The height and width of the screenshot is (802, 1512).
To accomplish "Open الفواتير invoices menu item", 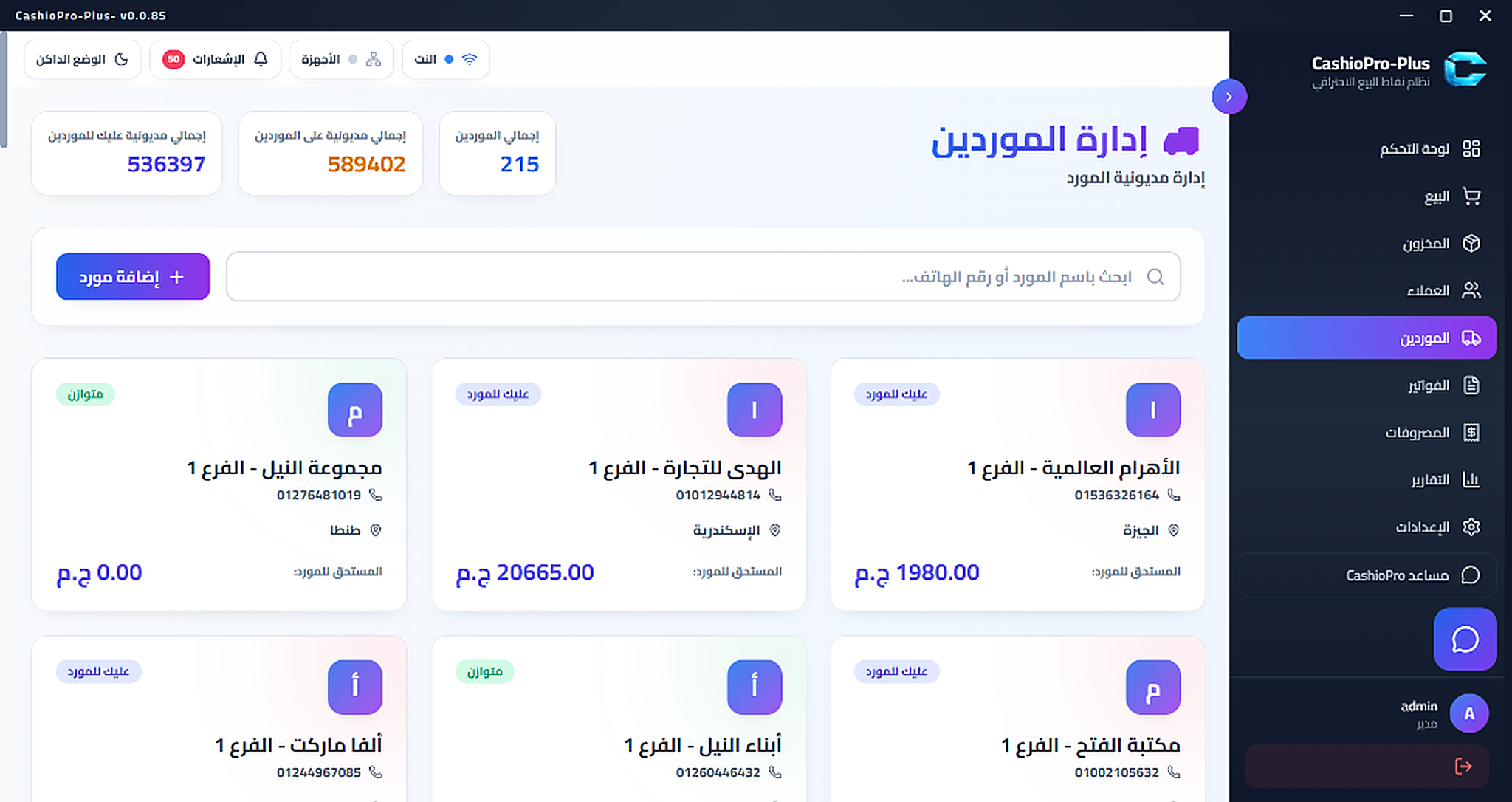I will pos(1367,385).
